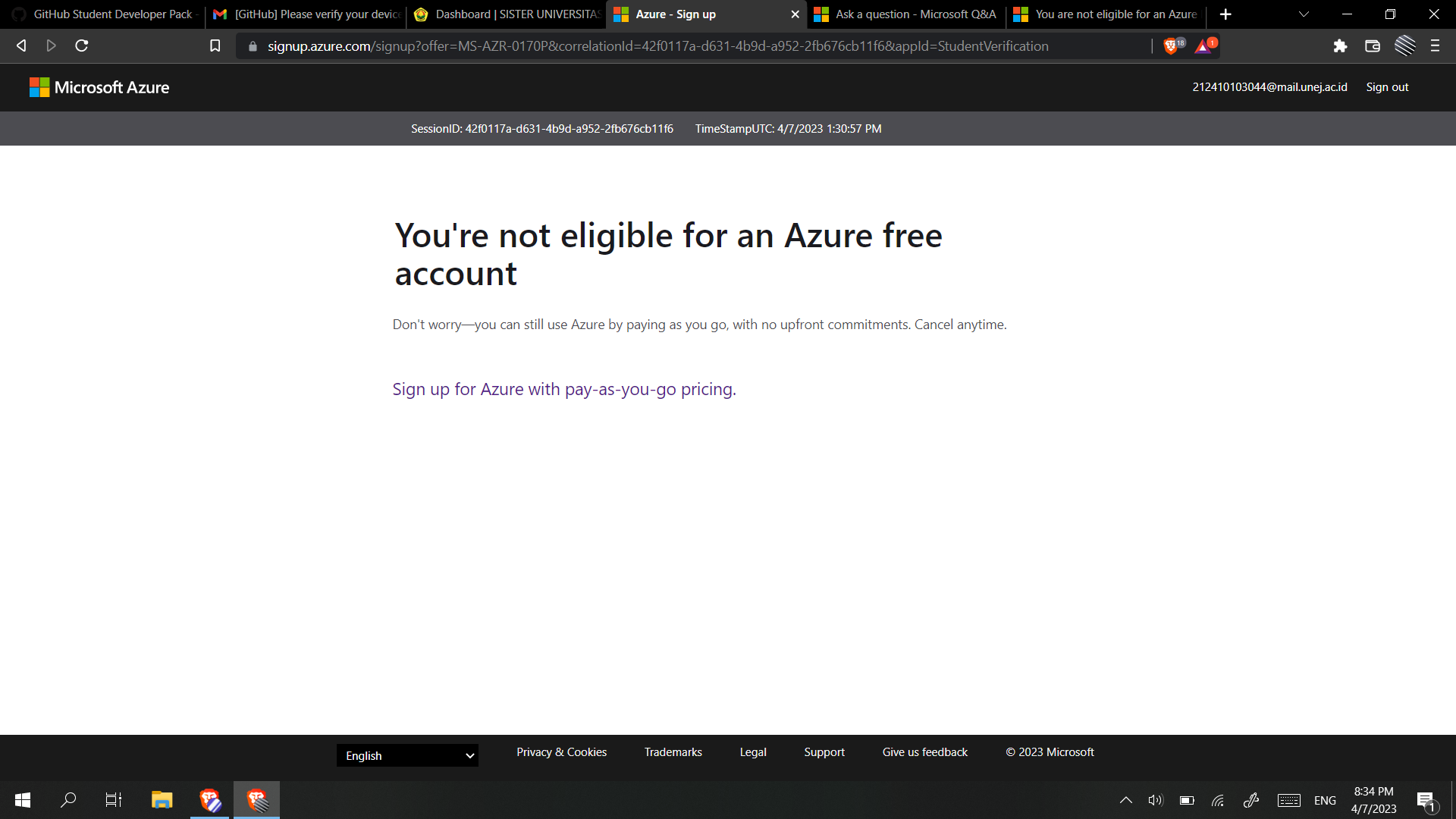Open Windows taskbar search
The height and width of the screenshot is (819, 1456).
point(68,800)
